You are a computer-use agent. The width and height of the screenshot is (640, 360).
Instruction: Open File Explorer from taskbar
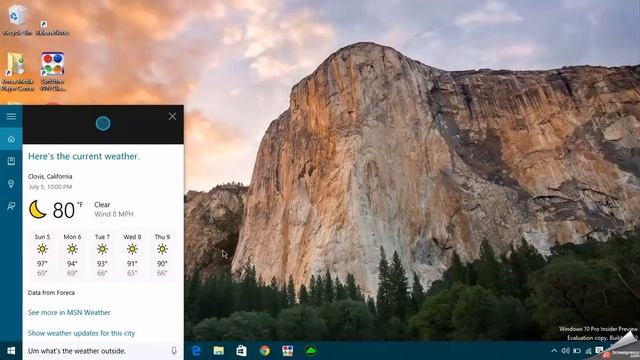[219, 351]
